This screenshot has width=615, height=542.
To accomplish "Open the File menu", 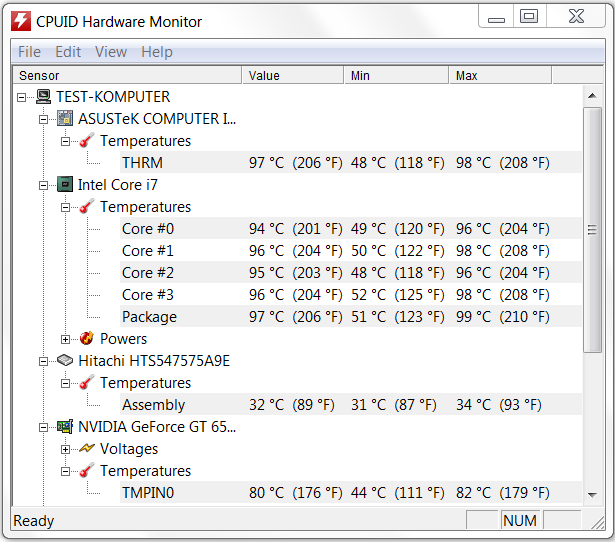I will pyautogui.click(x=29, y=52).
